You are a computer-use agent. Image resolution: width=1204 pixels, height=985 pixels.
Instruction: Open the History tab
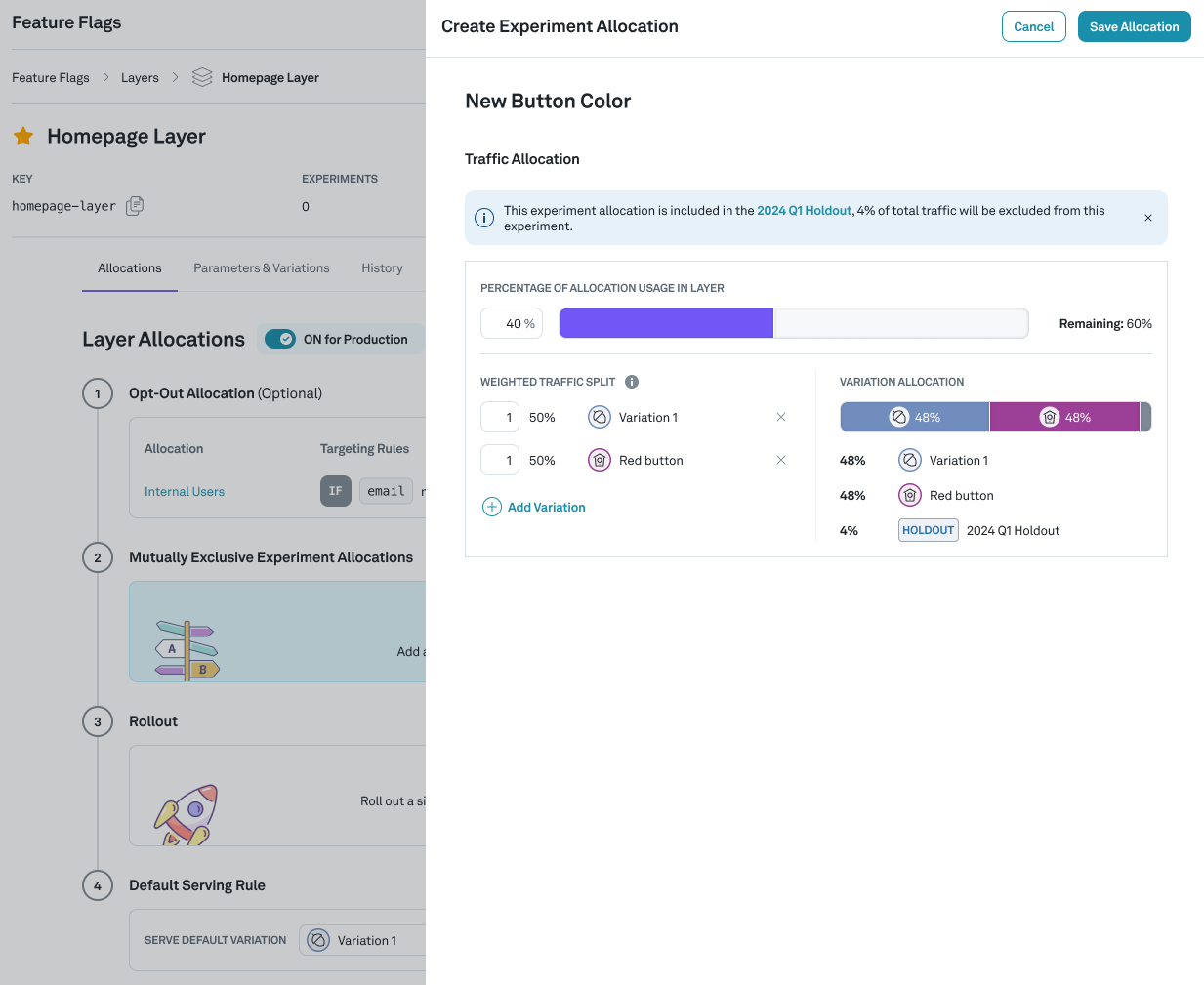[x=382, y=267]
